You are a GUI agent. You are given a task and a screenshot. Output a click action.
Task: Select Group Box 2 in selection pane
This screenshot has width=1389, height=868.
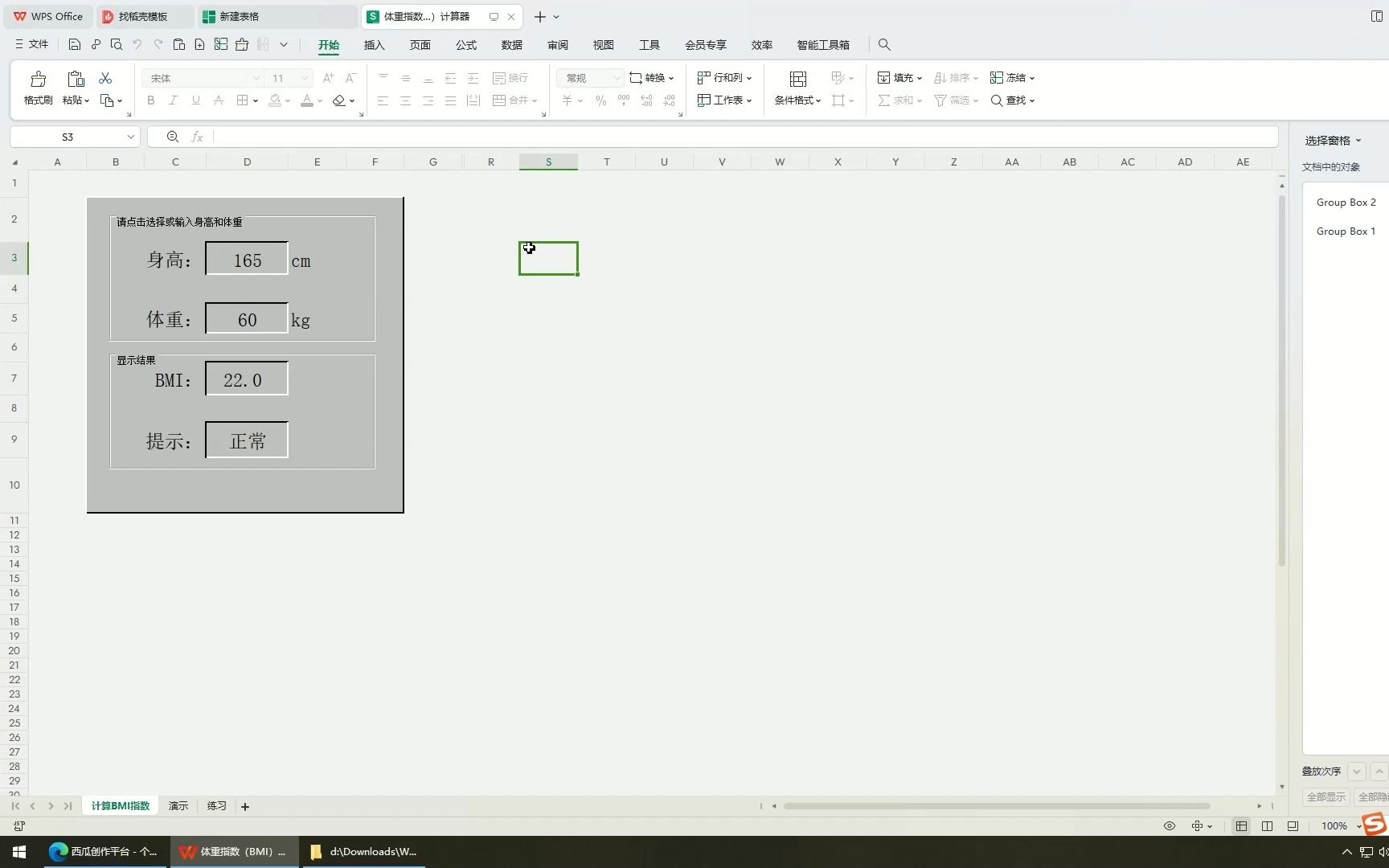pos(1346,203)
